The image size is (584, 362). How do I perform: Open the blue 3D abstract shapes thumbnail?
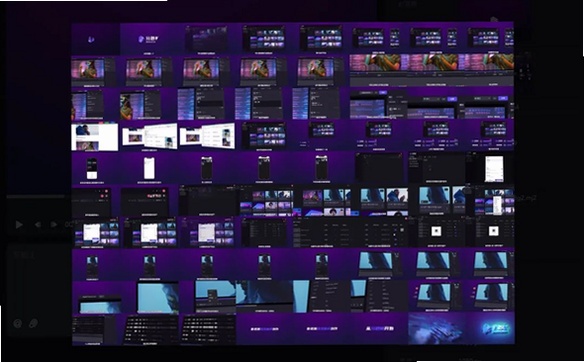tap(437, 328)
